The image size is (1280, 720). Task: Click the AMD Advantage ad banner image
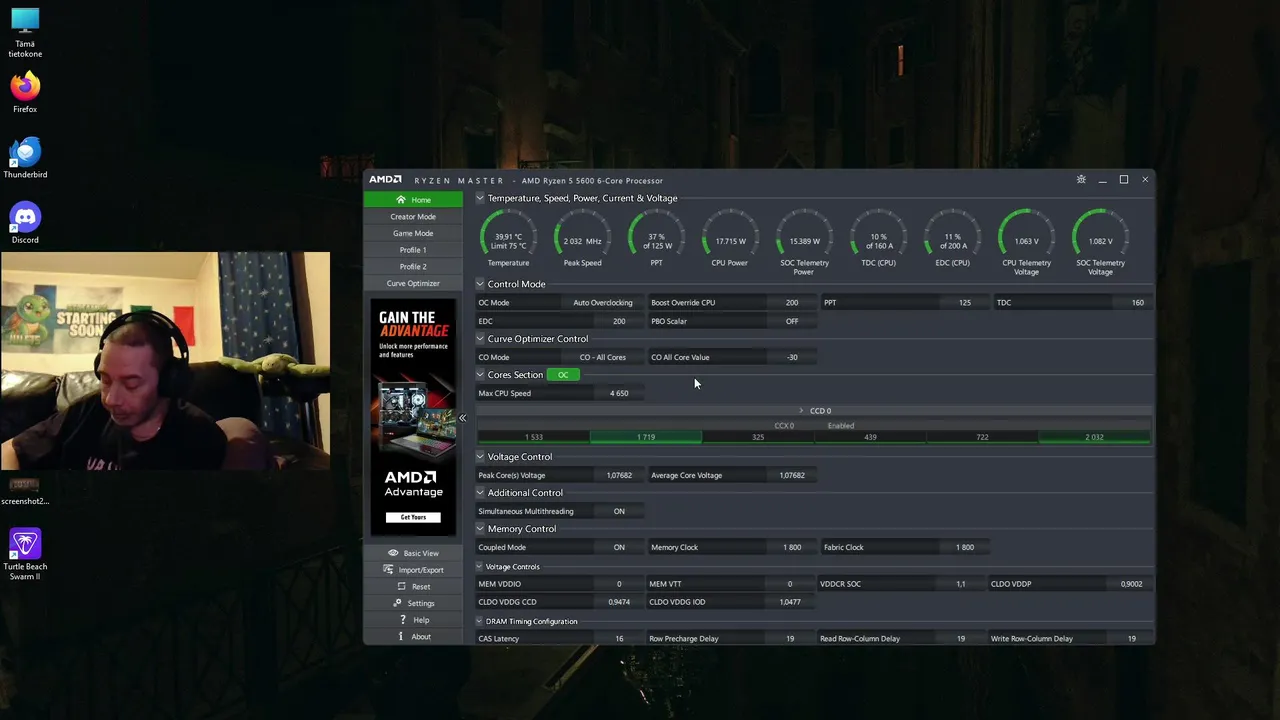(413, 418)
